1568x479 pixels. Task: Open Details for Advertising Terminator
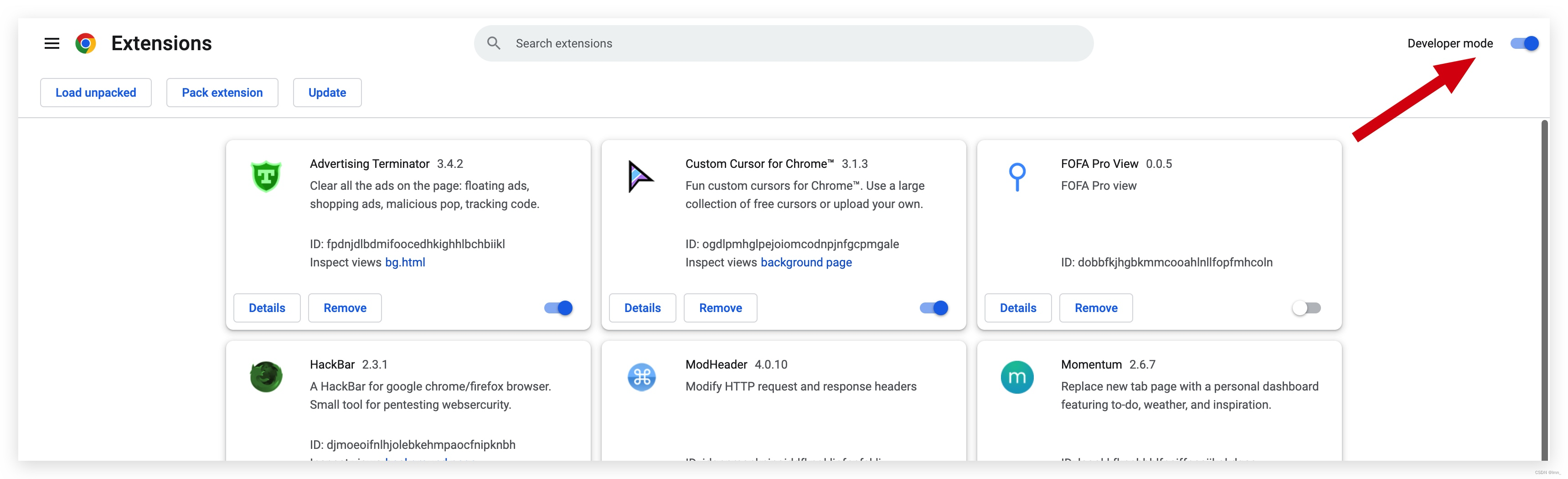pos(267,308)
